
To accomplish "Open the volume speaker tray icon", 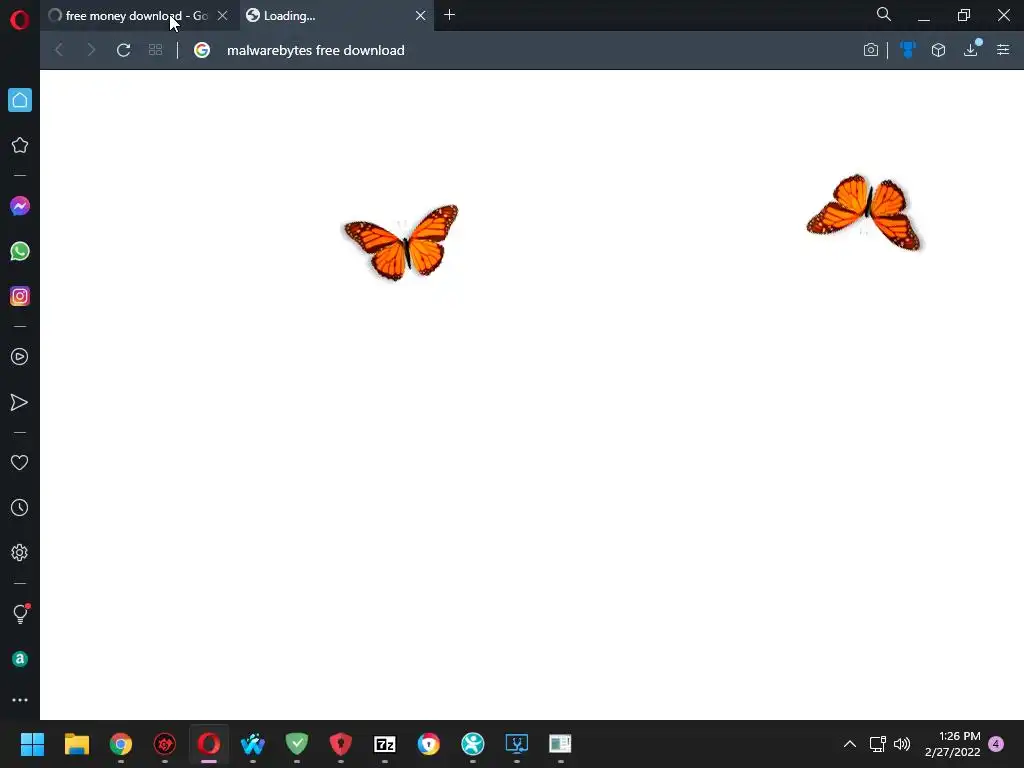I will [x=902, y=744].
